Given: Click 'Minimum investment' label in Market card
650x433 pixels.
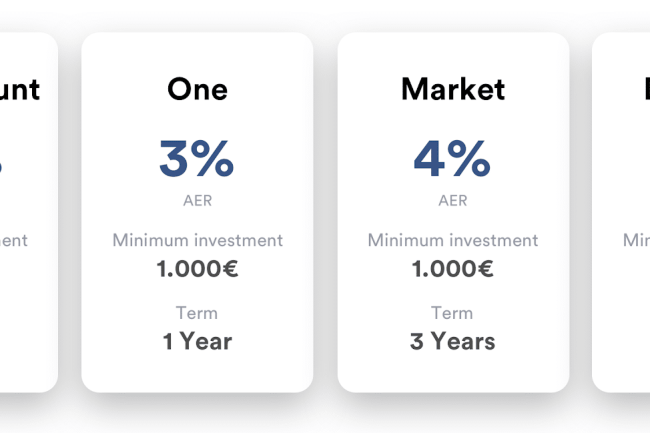Looking at the screenshot, I should click(453, 240).
